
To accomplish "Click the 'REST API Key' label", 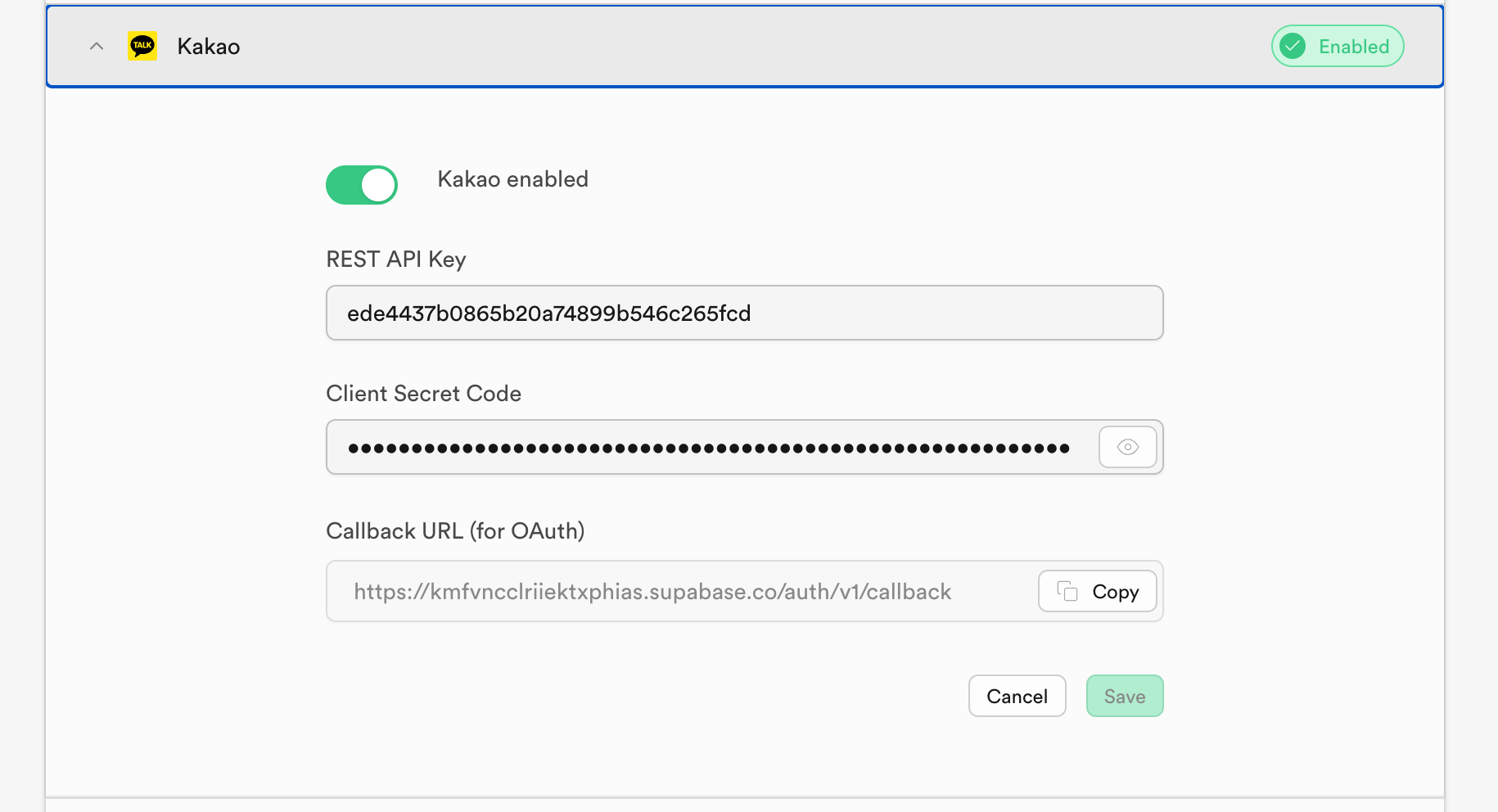I will 396,259.
